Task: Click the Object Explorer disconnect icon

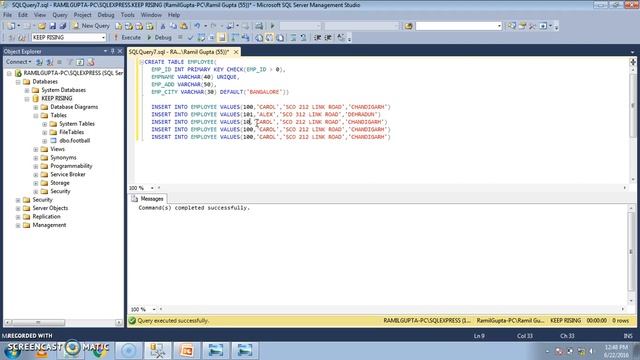Action: (49, 62)
